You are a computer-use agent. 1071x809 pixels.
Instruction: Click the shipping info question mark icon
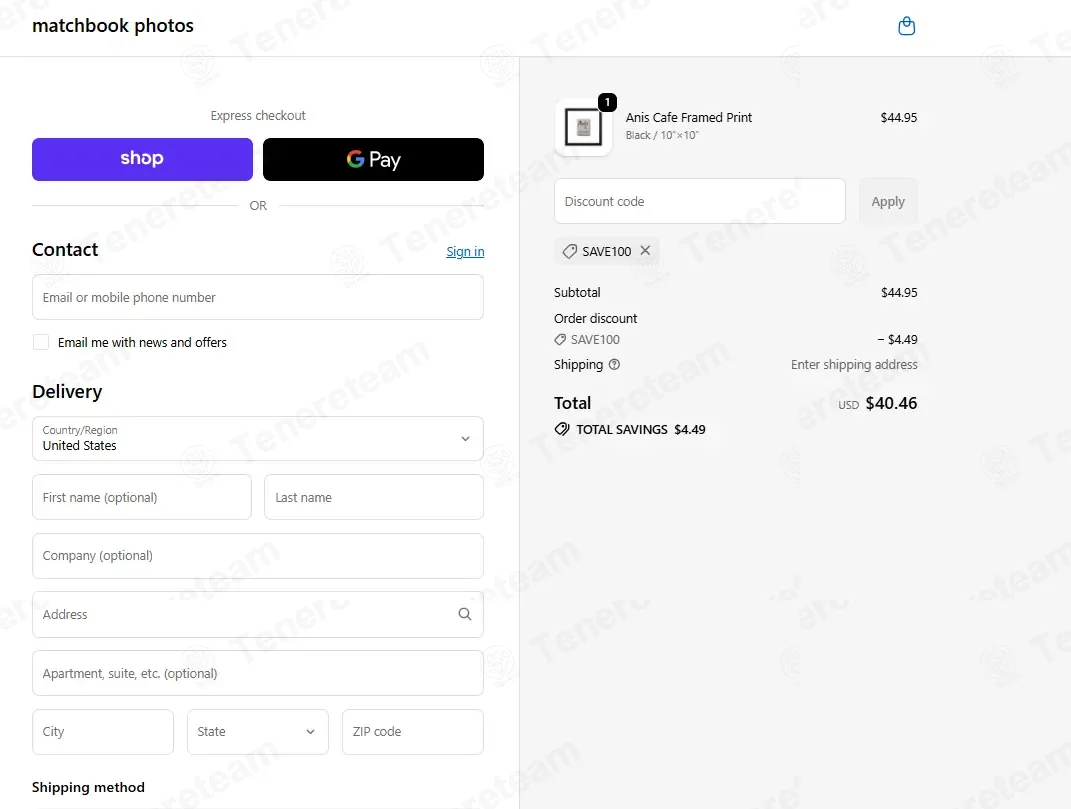(x=614, y=364)
